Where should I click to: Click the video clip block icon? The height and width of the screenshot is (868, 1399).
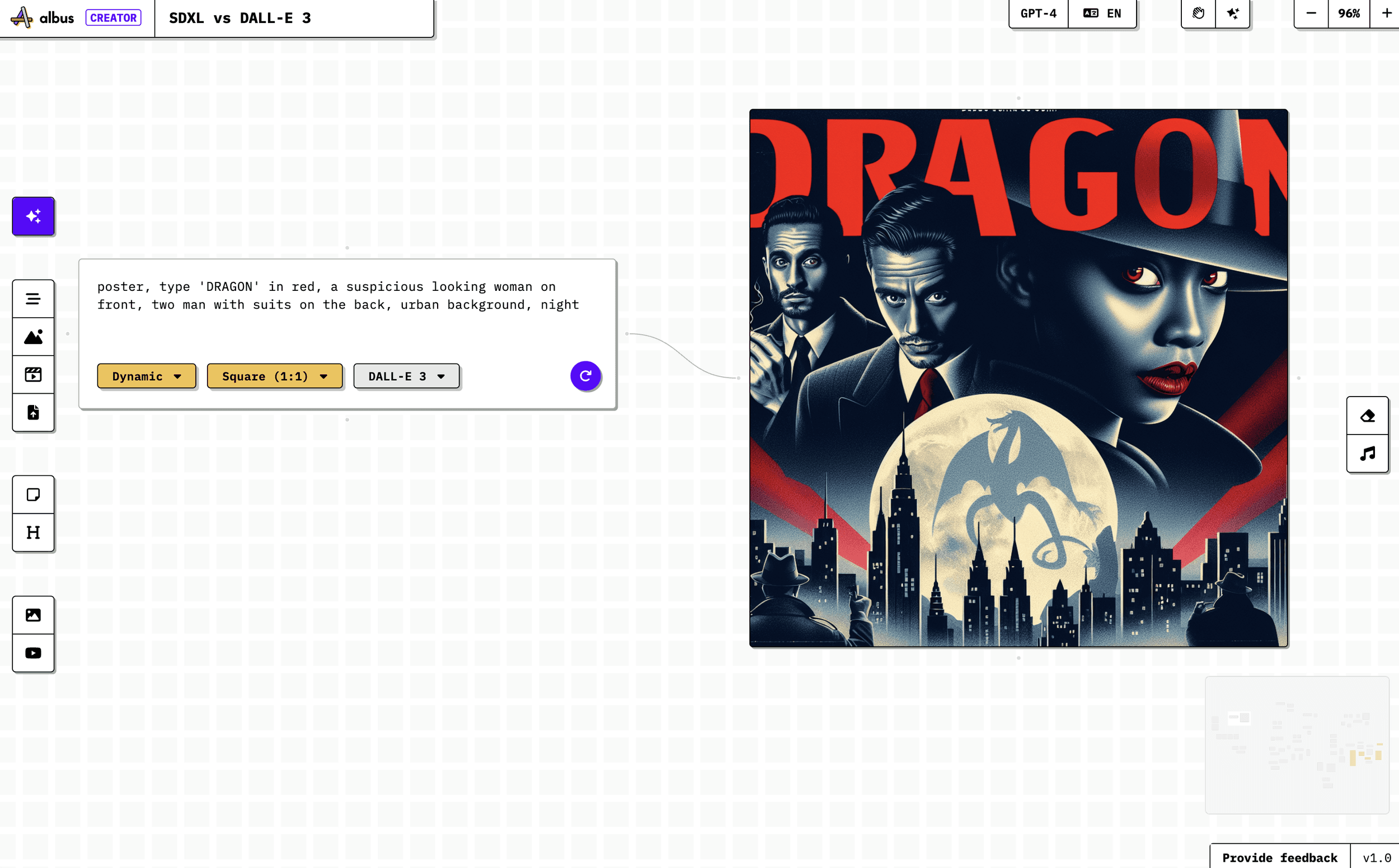(34, 375)
